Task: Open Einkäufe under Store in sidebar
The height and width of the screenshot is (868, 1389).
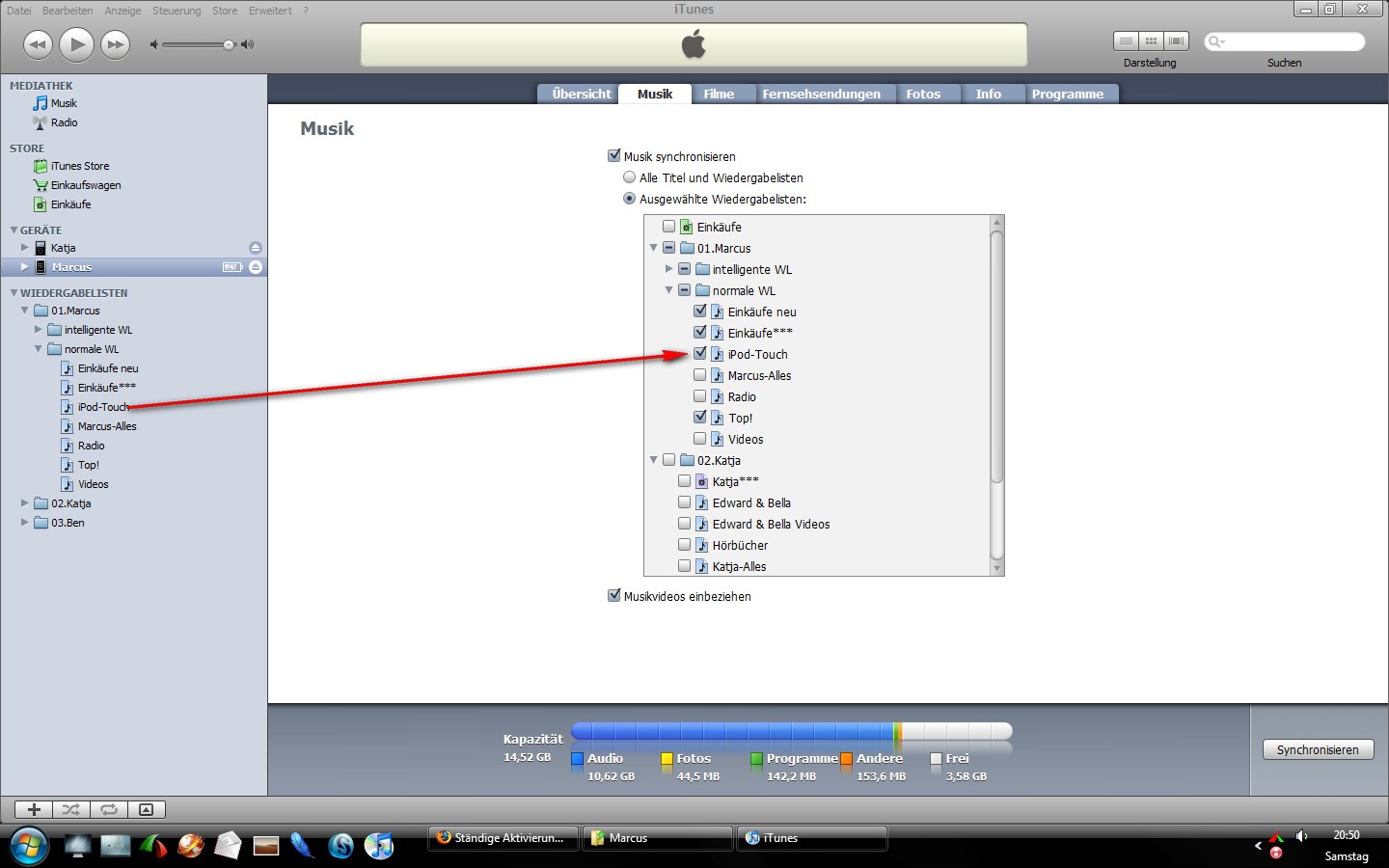Action: coord(70,204)
